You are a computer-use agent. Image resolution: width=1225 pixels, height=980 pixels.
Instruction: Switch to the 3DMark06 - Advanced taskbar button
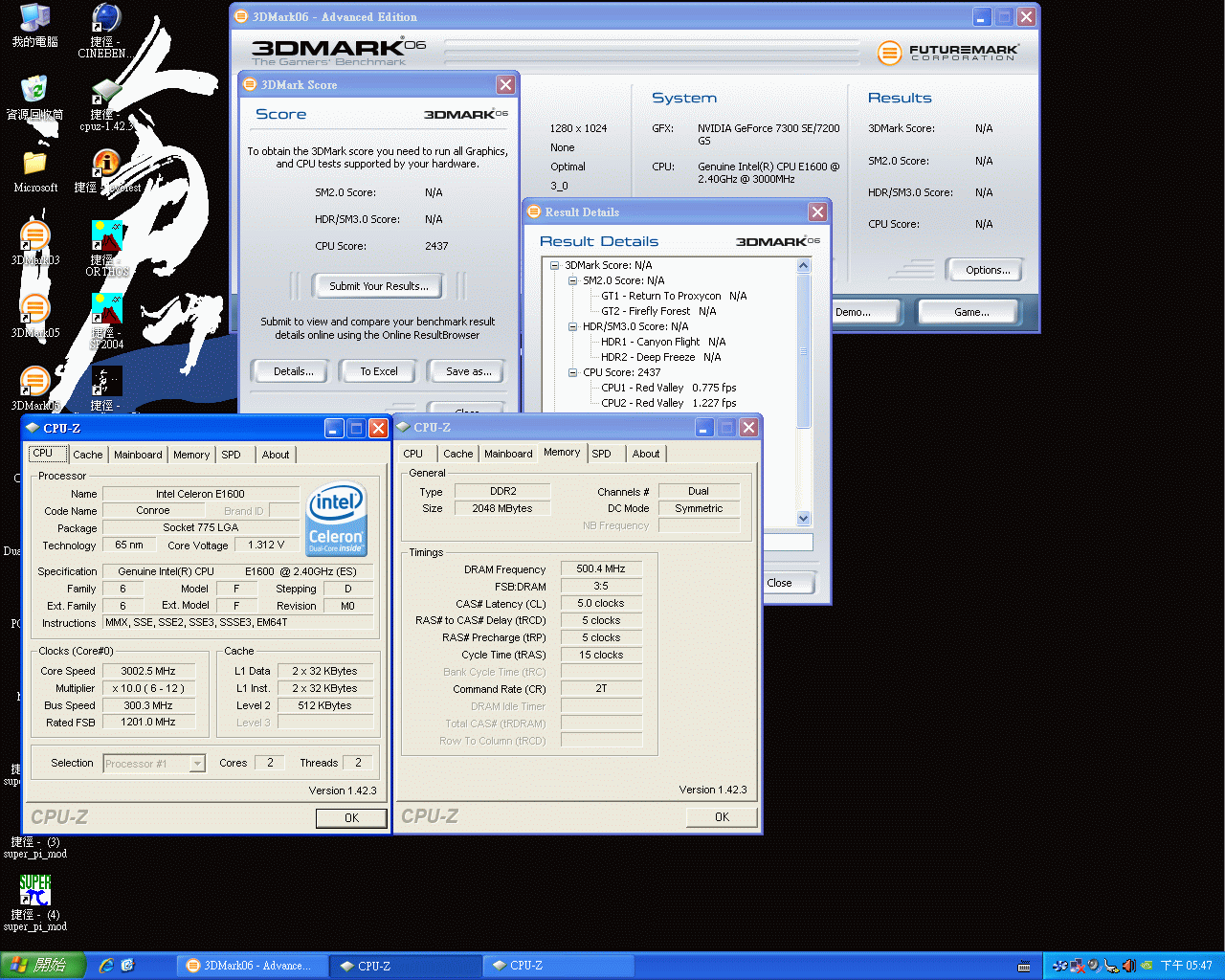coord(253,966)
